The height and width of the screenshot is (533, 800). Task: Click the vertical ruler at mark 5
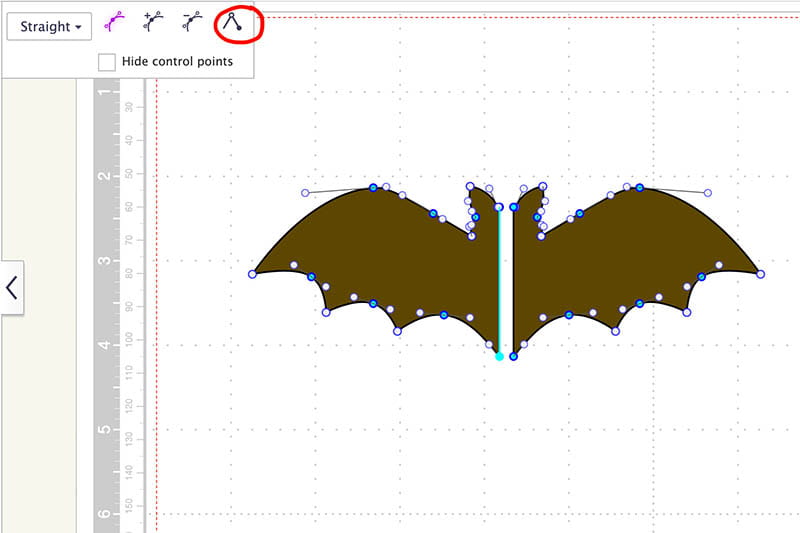pos(105,429)
